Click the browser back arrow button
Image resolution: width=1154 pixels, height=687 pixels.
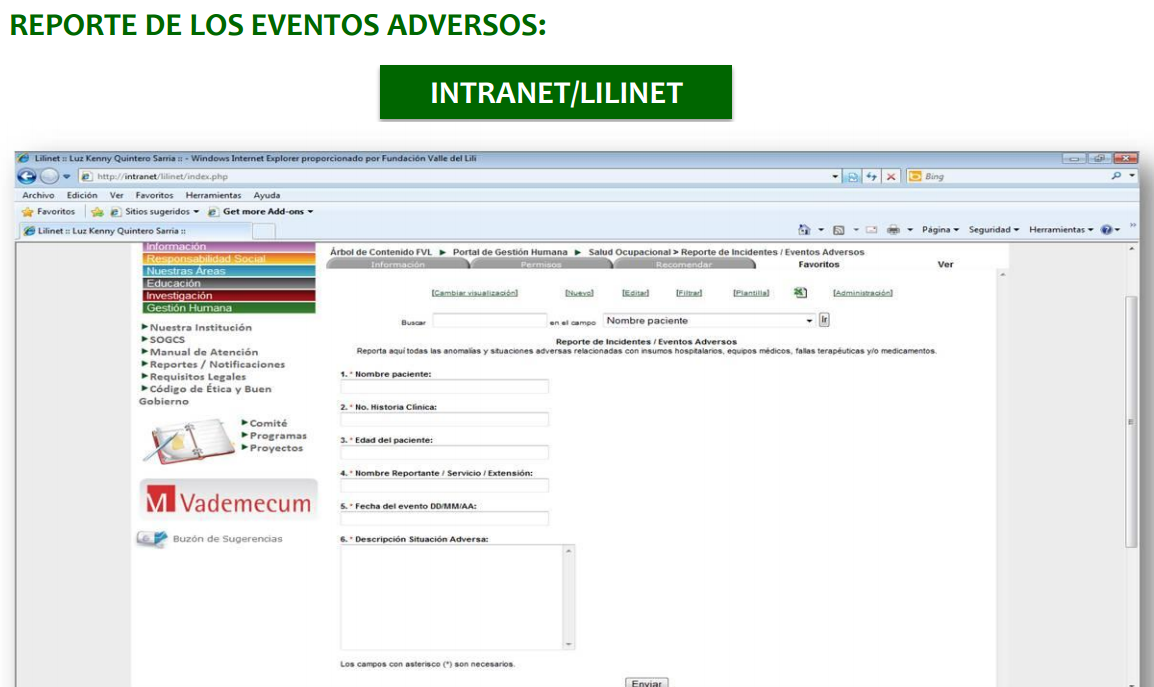coord(27,176)
